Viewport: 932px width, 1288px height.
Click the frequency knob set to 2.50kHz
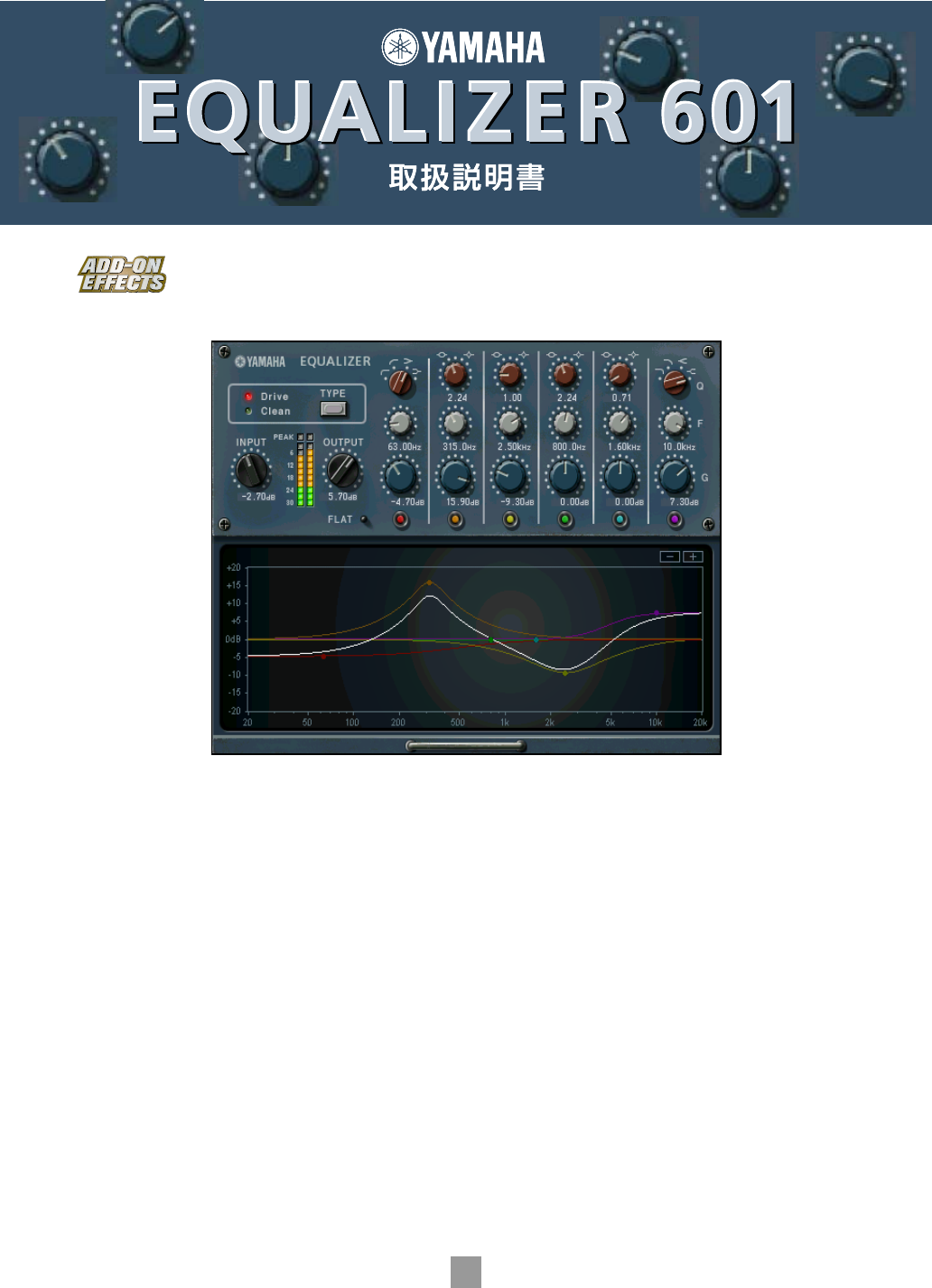tap(510, 423)
